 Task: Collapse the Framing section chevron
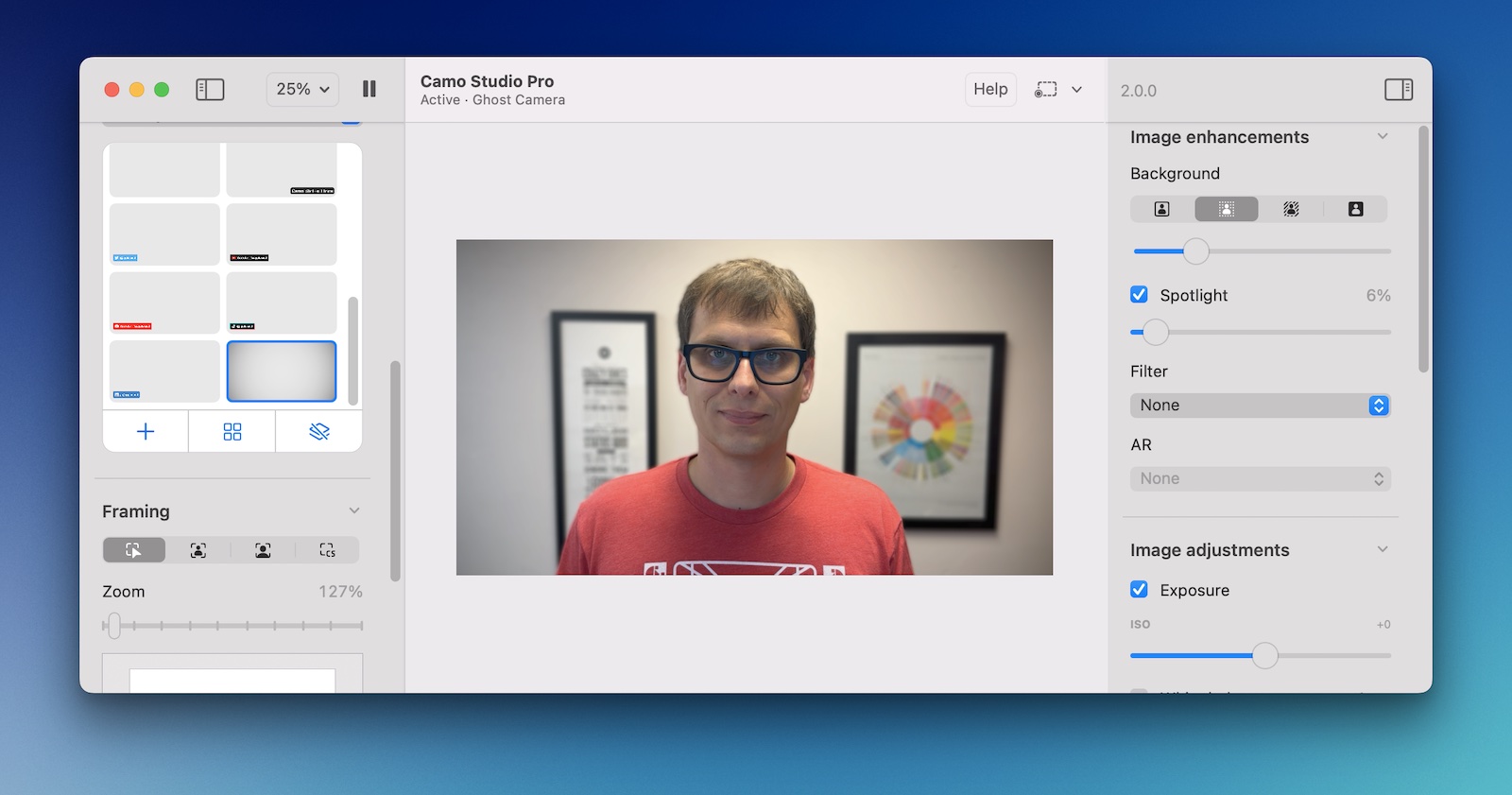click(x=354, y=510)
